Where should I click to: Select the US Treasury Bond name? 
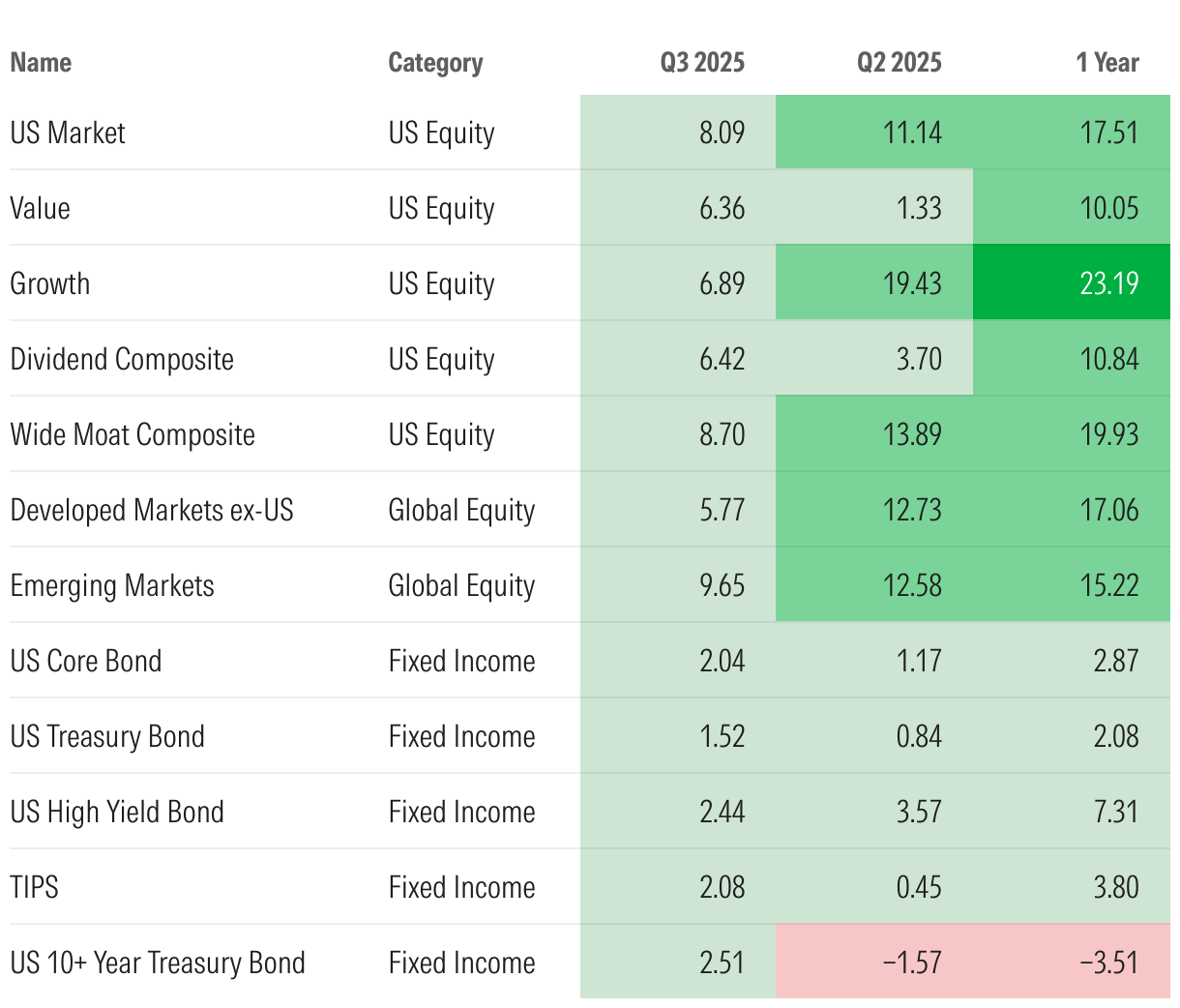(107, 736)
